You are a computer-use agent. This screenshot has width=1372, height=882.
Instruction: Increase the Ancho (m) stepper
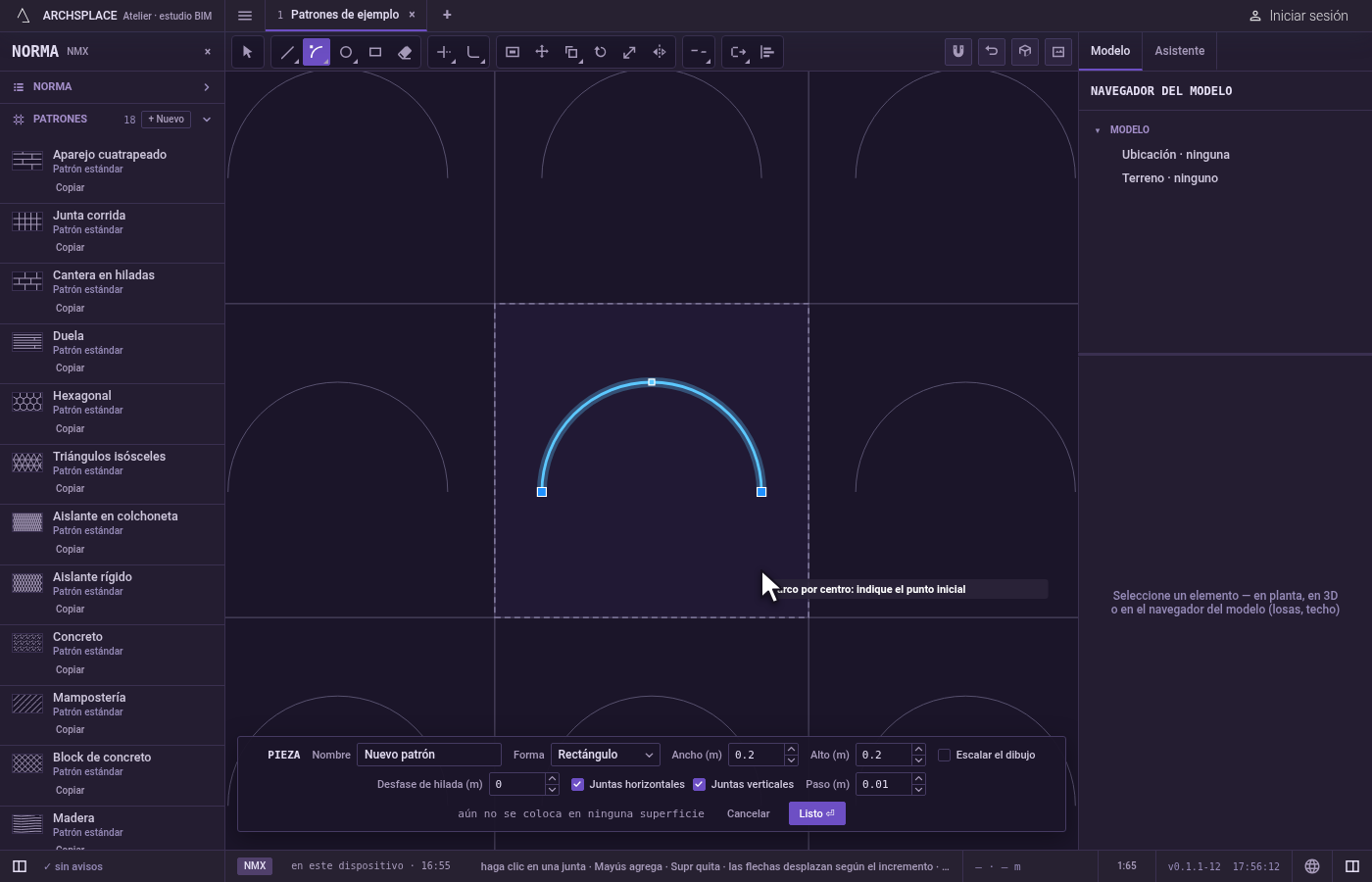coord(791,750)
